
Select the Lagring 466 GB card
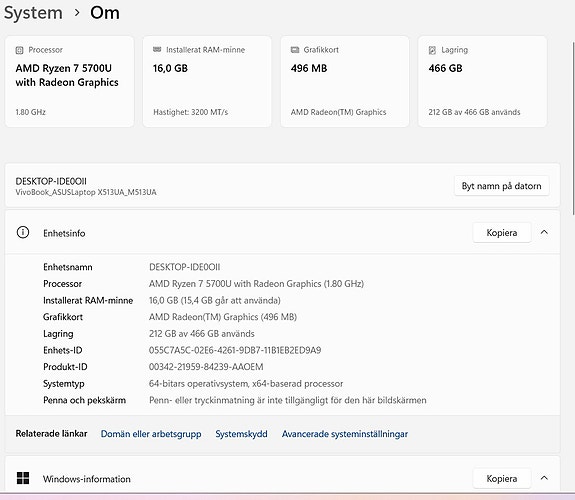[483, 81]
